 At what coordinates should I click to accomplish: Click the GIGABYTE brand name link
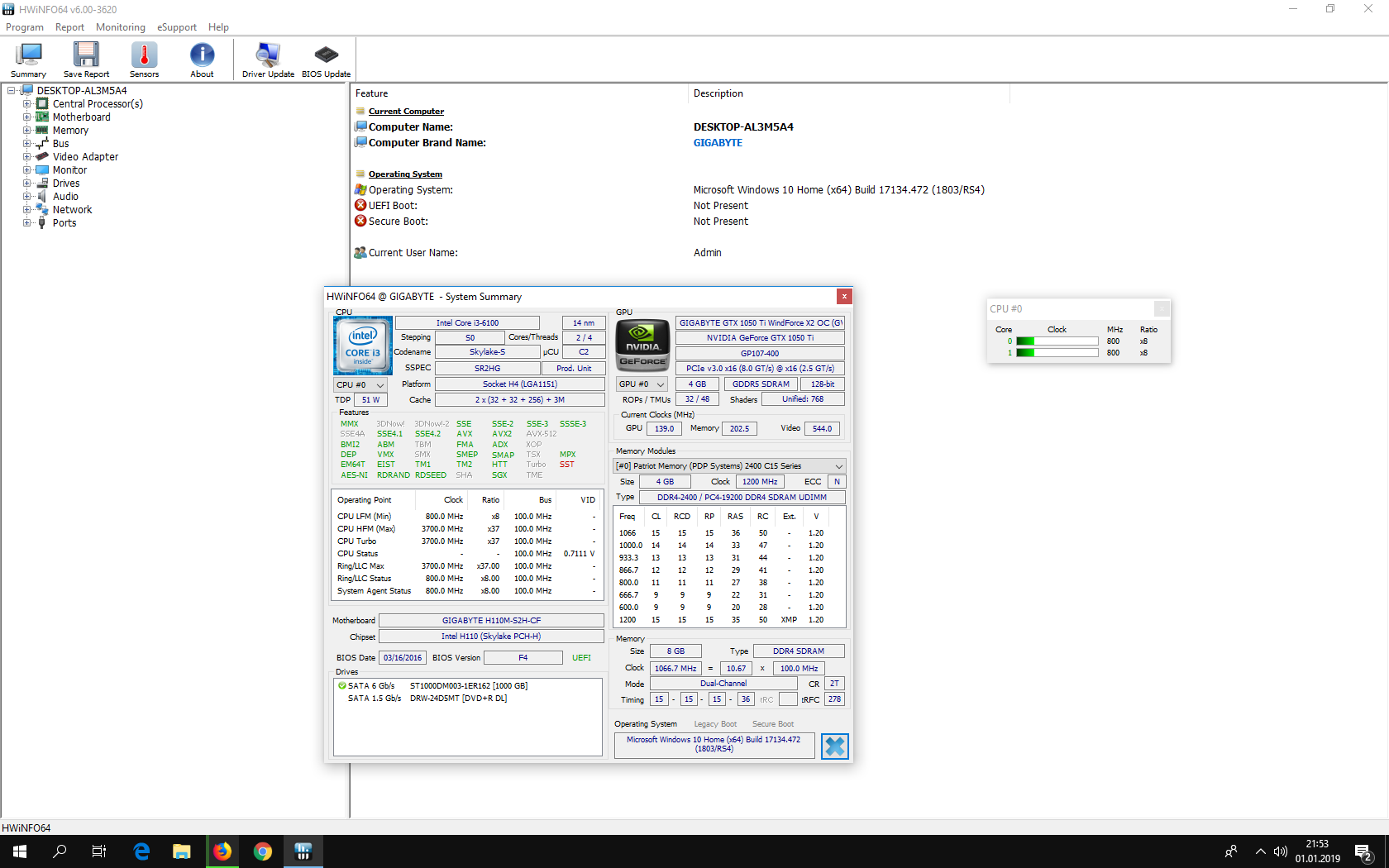tap(718, 143)
